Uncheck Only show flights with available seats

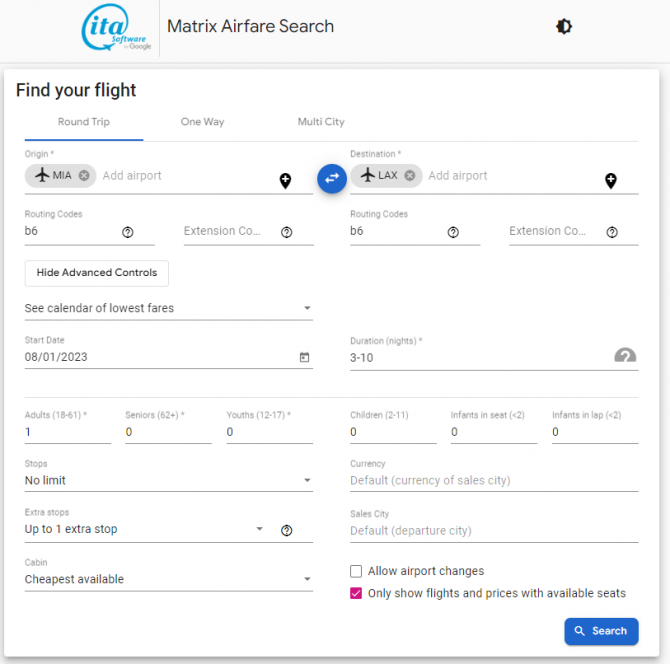tap(356, 593)
